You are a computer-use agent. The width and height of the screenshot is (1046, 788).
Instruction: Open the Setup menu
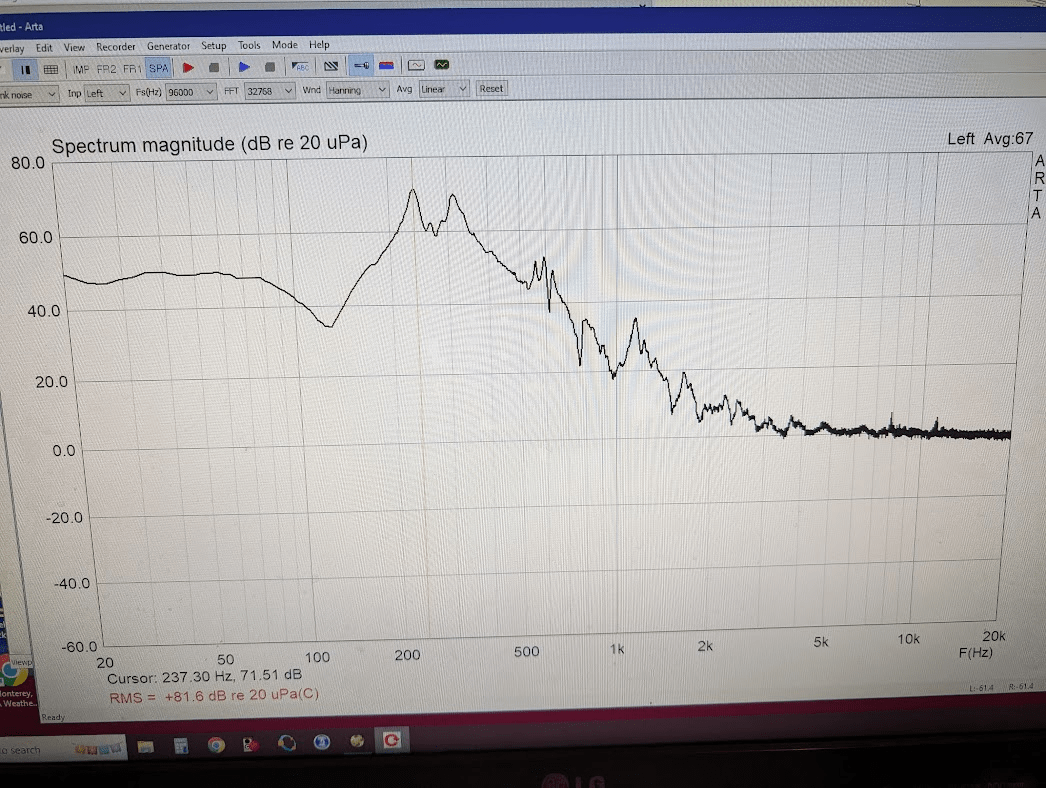pyautogui.click(x=213, y=45)
